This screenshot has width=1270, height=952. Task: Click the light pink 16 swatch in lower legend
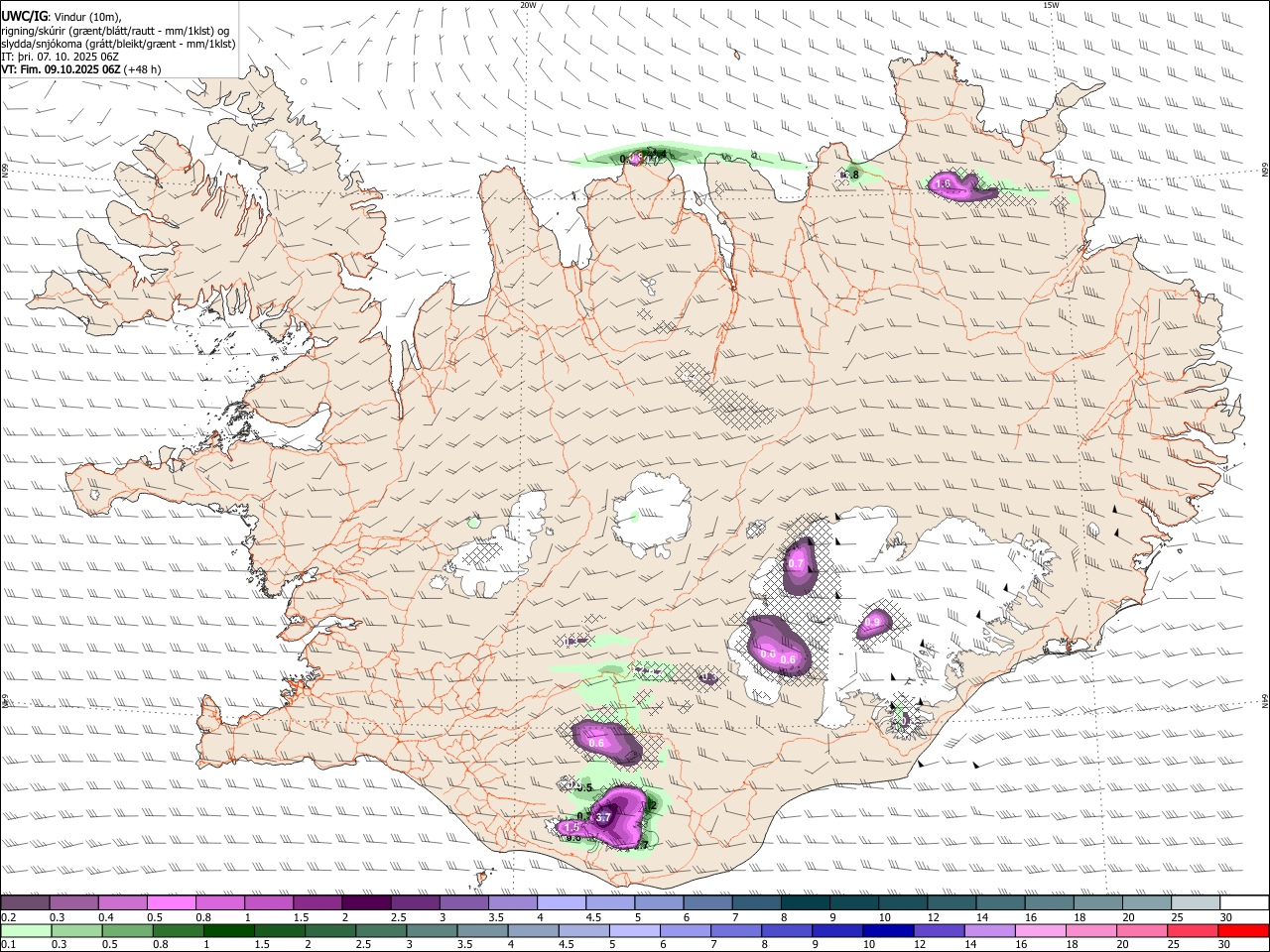click(x=1041, y=931)
